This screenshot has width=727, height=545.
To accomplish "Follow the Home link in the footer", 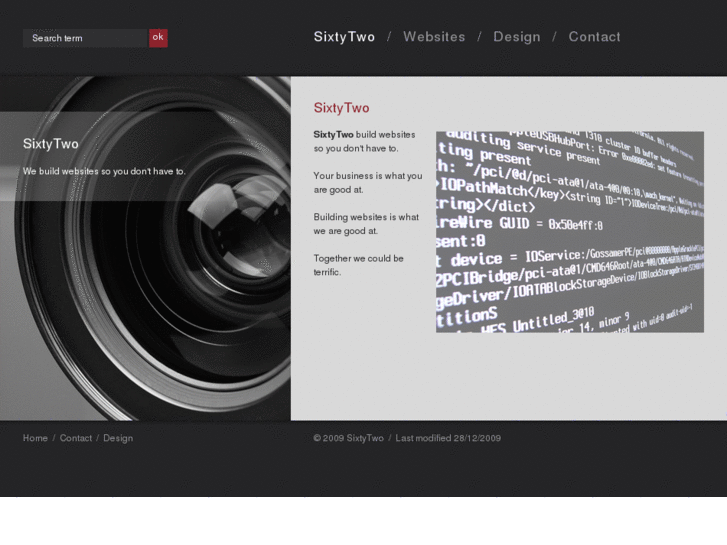I will [35, 438].
